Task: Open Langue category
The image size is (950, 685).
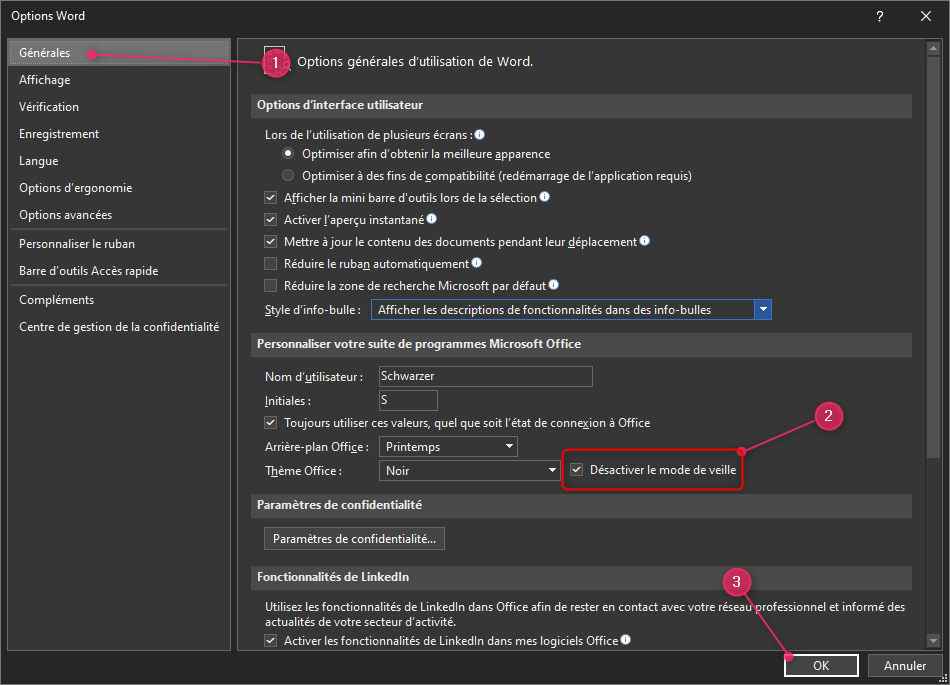Action: (119, 161)
